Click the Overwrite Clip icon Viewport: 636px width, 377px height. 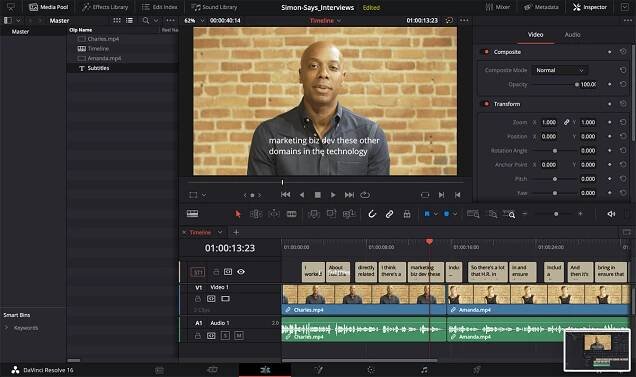(331, 214)
